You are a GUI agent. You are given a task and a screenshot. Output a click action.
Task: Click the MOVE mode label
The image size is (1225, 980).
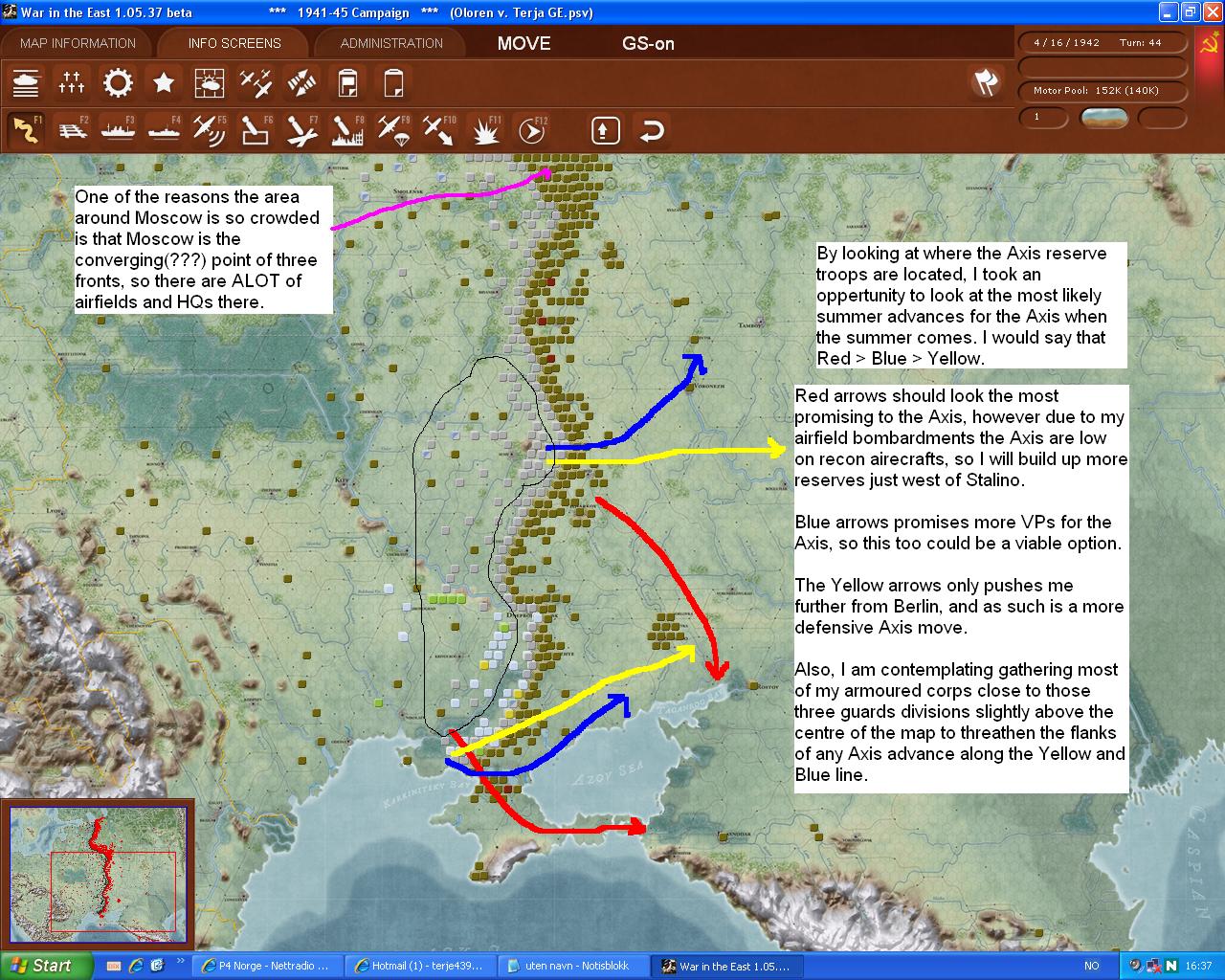pyautogui.click(x=524, y=43)
